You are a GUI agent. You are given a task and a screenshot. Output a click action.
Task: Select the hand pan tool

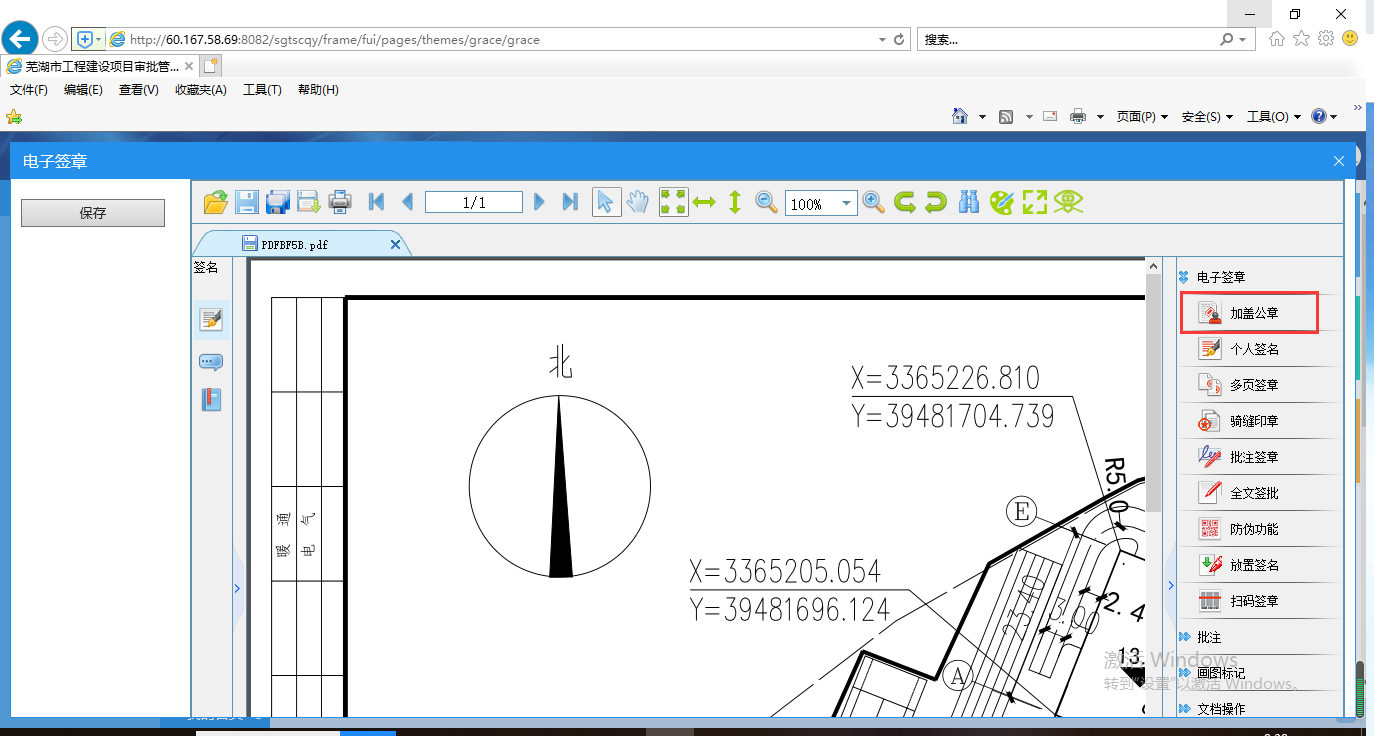(x=637, y=202)
